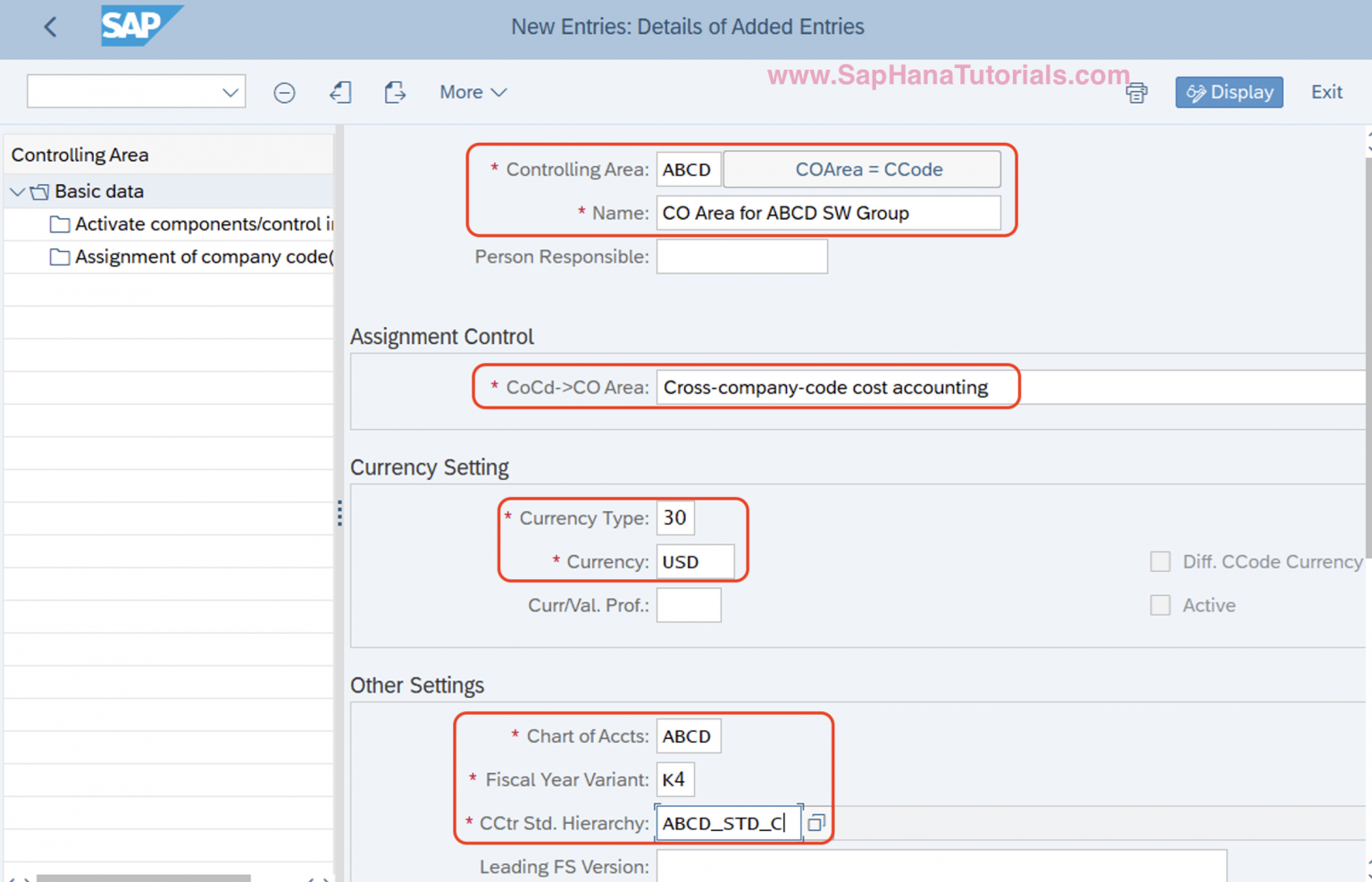Image resolution: width=1372 pixels, height=882 pixels.
Task: Select Basic data in the tree
Action: (x=99, y=191)
